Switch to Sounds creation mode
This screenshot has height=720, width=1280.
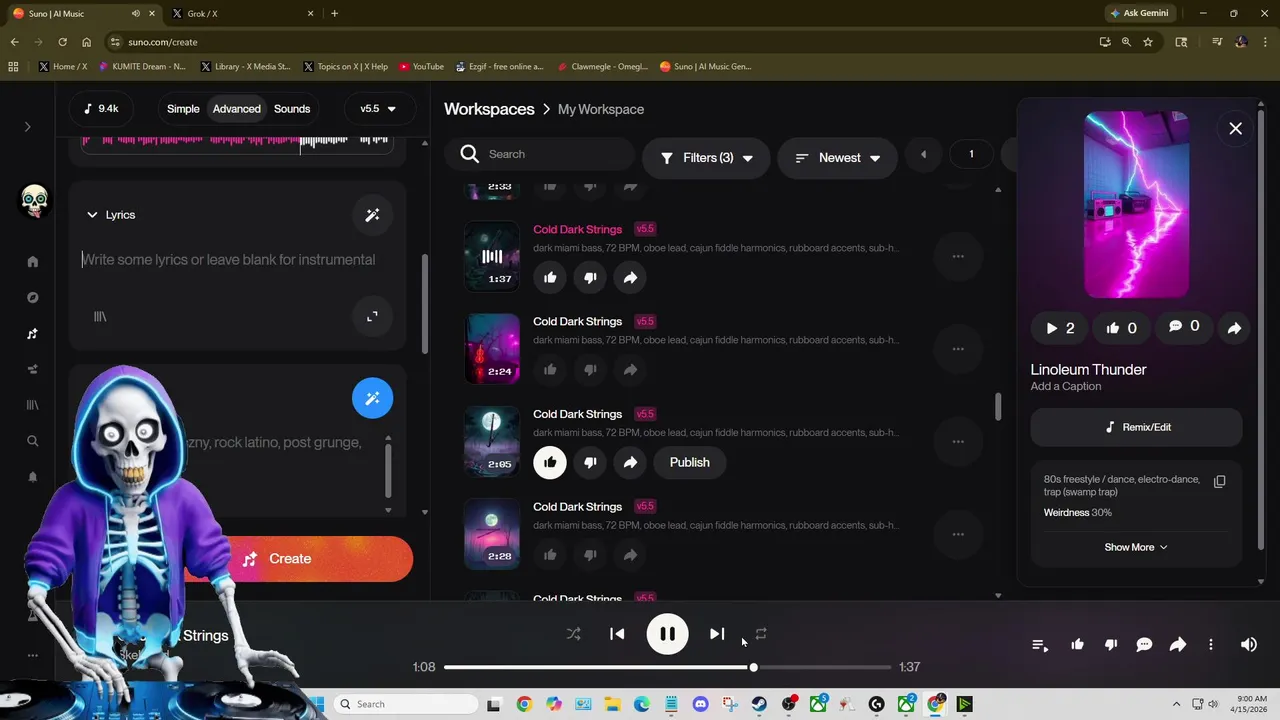tap(292, 109)
